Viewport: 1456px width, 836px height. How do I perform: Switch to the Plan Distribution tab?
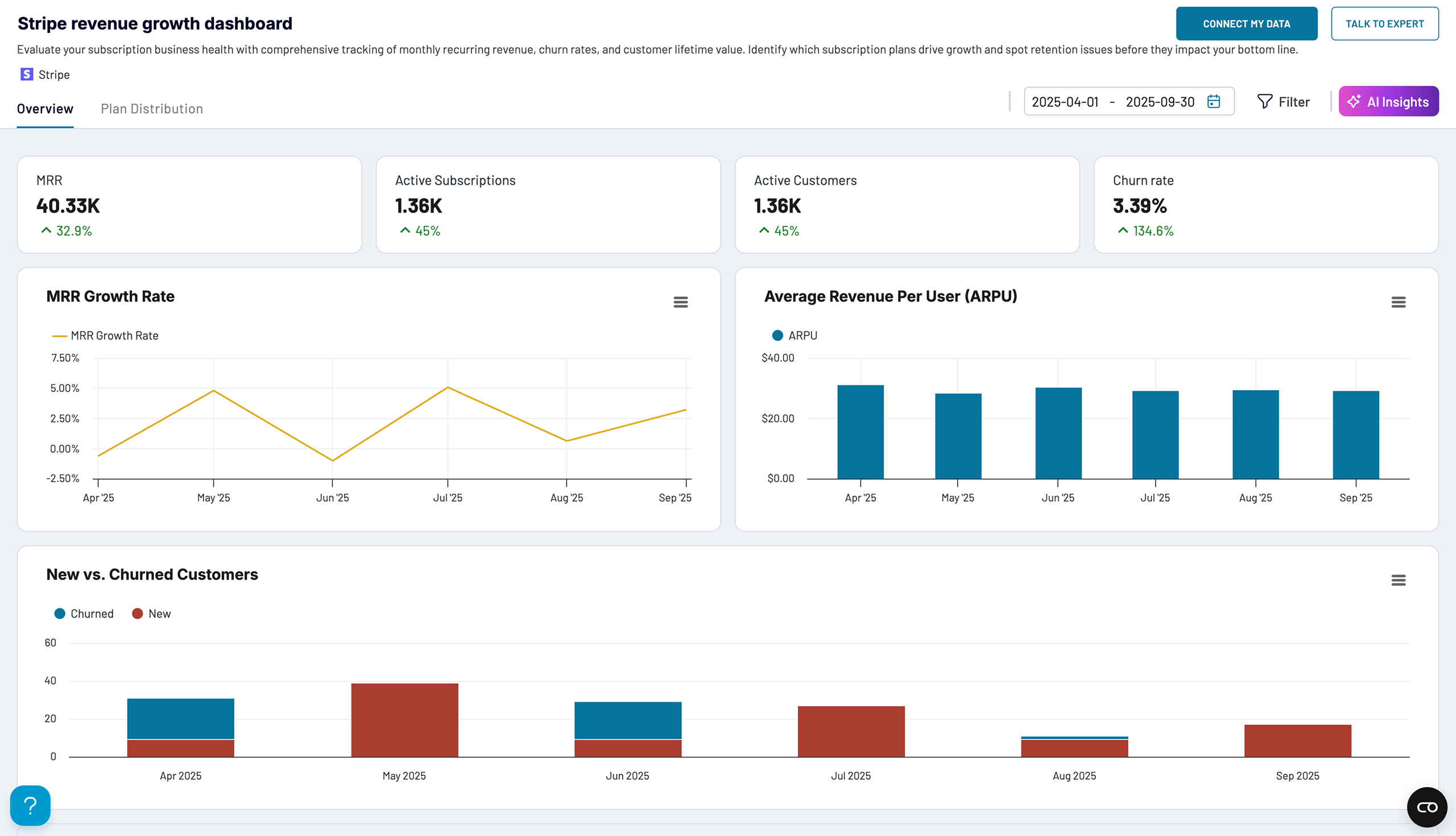pos(151,109)
